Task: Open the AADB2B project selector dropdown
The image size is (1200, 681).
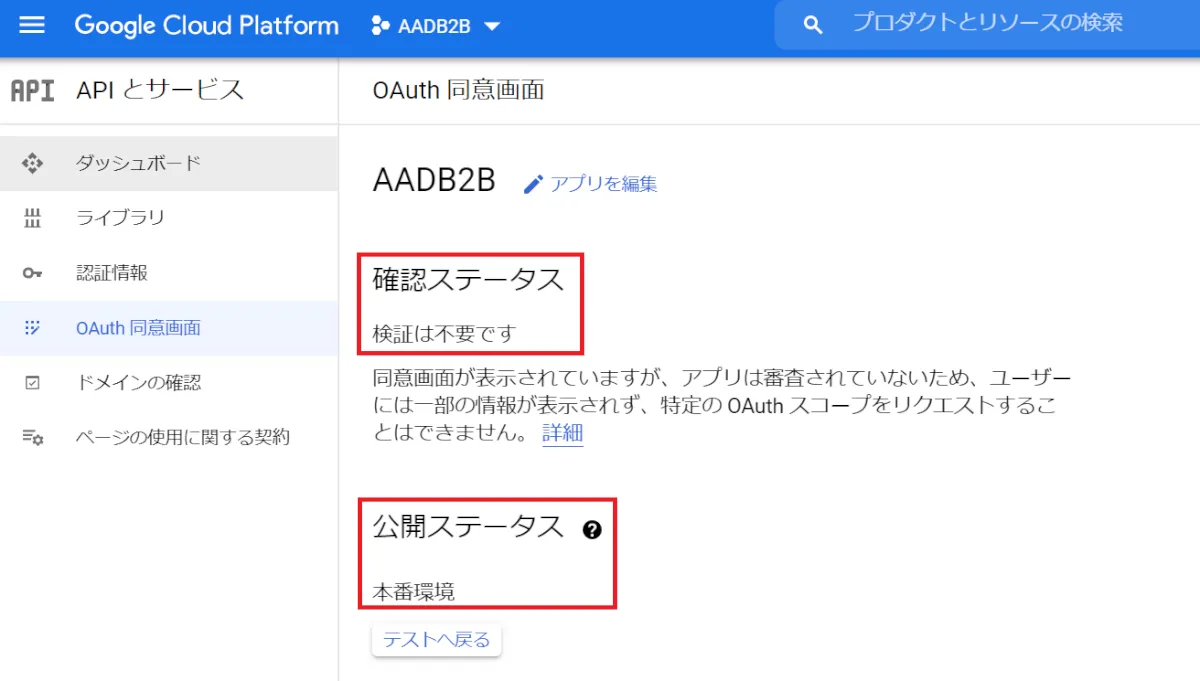Action: [x=435, y=27]
